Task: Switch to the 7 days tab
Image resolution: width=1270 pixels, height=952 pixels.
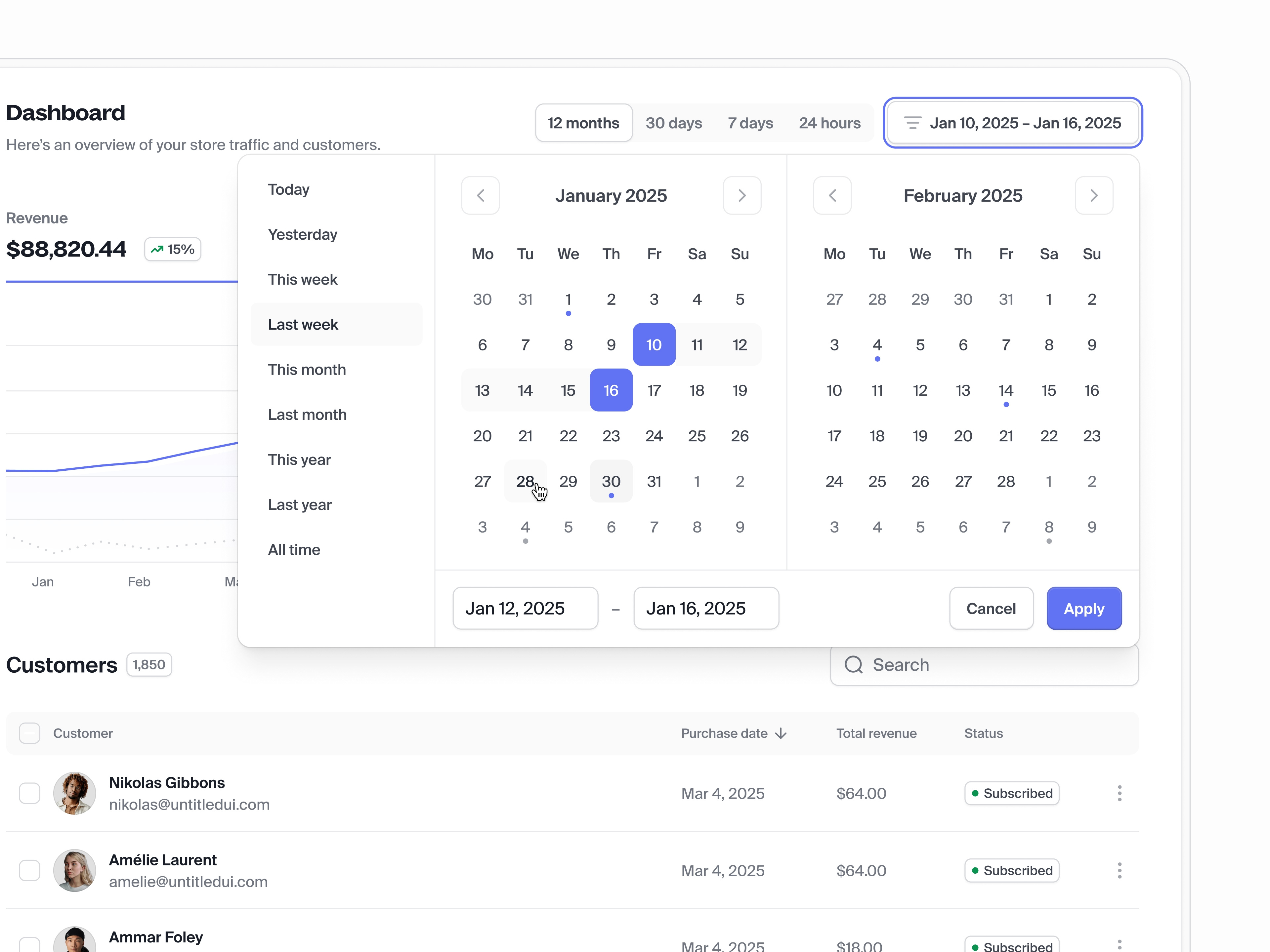Action: [x=750, y=123]
